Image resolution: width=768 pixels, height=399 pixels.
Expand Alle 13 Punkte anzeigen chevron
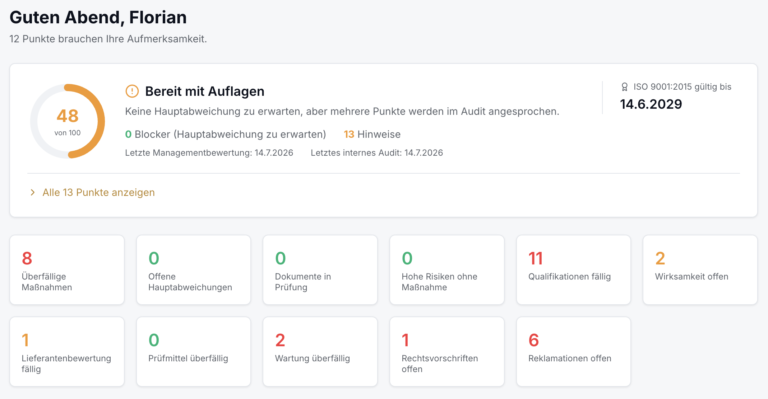click(x=32, y=192)
